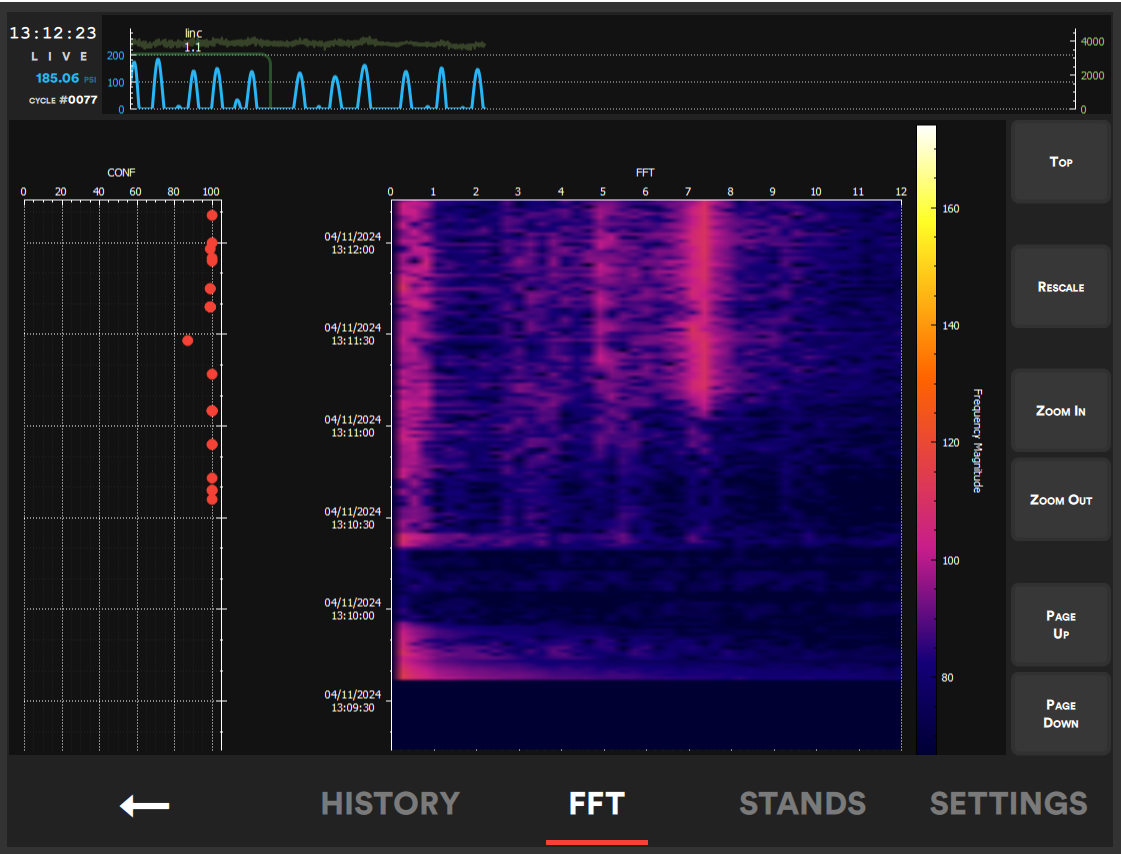Click the Frequency Magnitude axis label

tap(977, 441)
